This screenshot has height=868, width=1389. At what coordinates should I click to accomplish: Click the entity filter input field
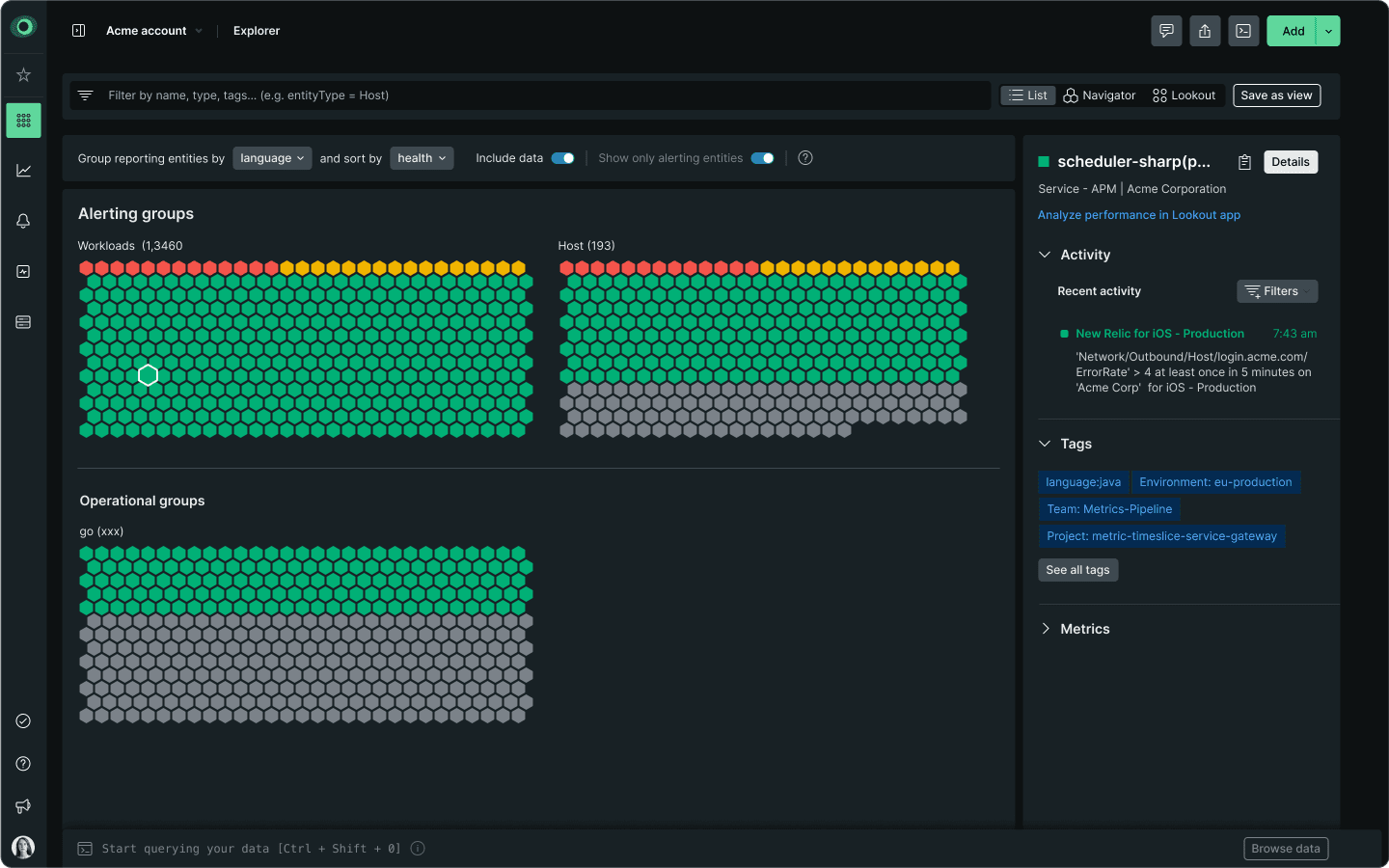pyautogui.click(x=540, y=95)
